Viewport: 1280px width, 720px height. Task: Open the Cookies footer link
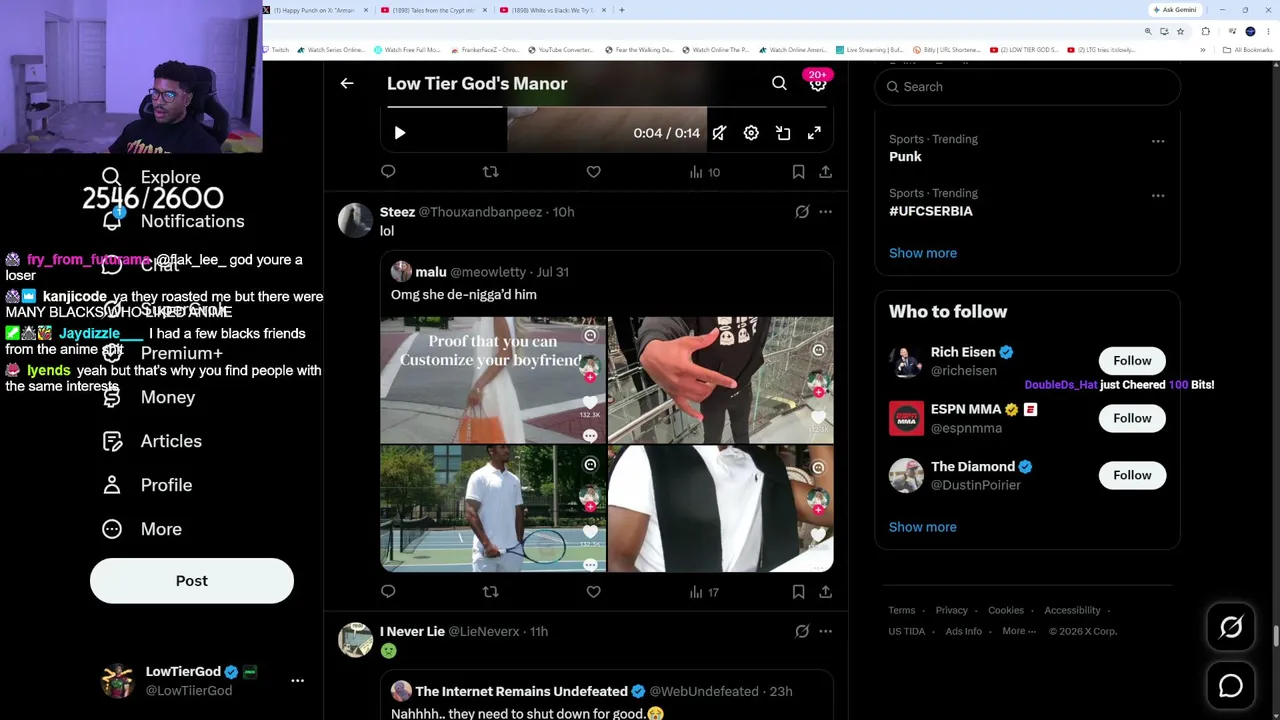pos(1006,610)
